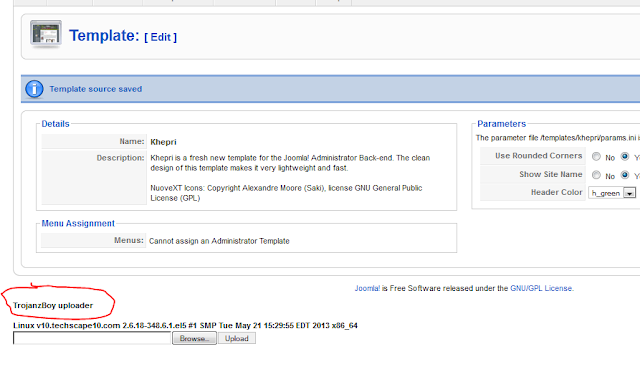Image resolution: width=640 pixels, height=377 pixels.
Task: Click the 'Menus:' field label
Action: pyautogui.click(x=129, y=240)
